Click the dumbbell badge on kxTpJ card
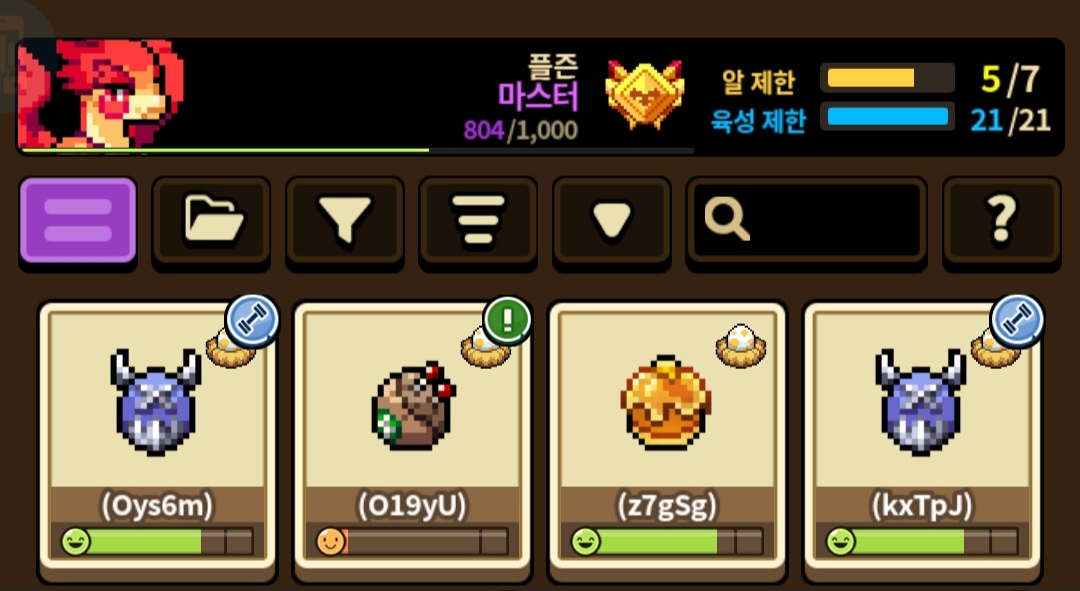The height and width of the screenshot is (591, 1080). pos(1017,320)
